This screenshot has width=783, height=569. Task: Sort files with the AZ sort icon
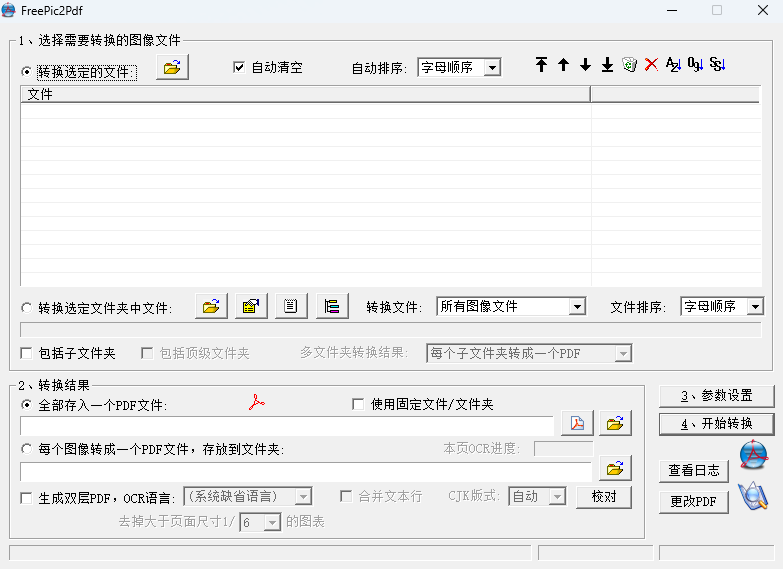(673, 65)
